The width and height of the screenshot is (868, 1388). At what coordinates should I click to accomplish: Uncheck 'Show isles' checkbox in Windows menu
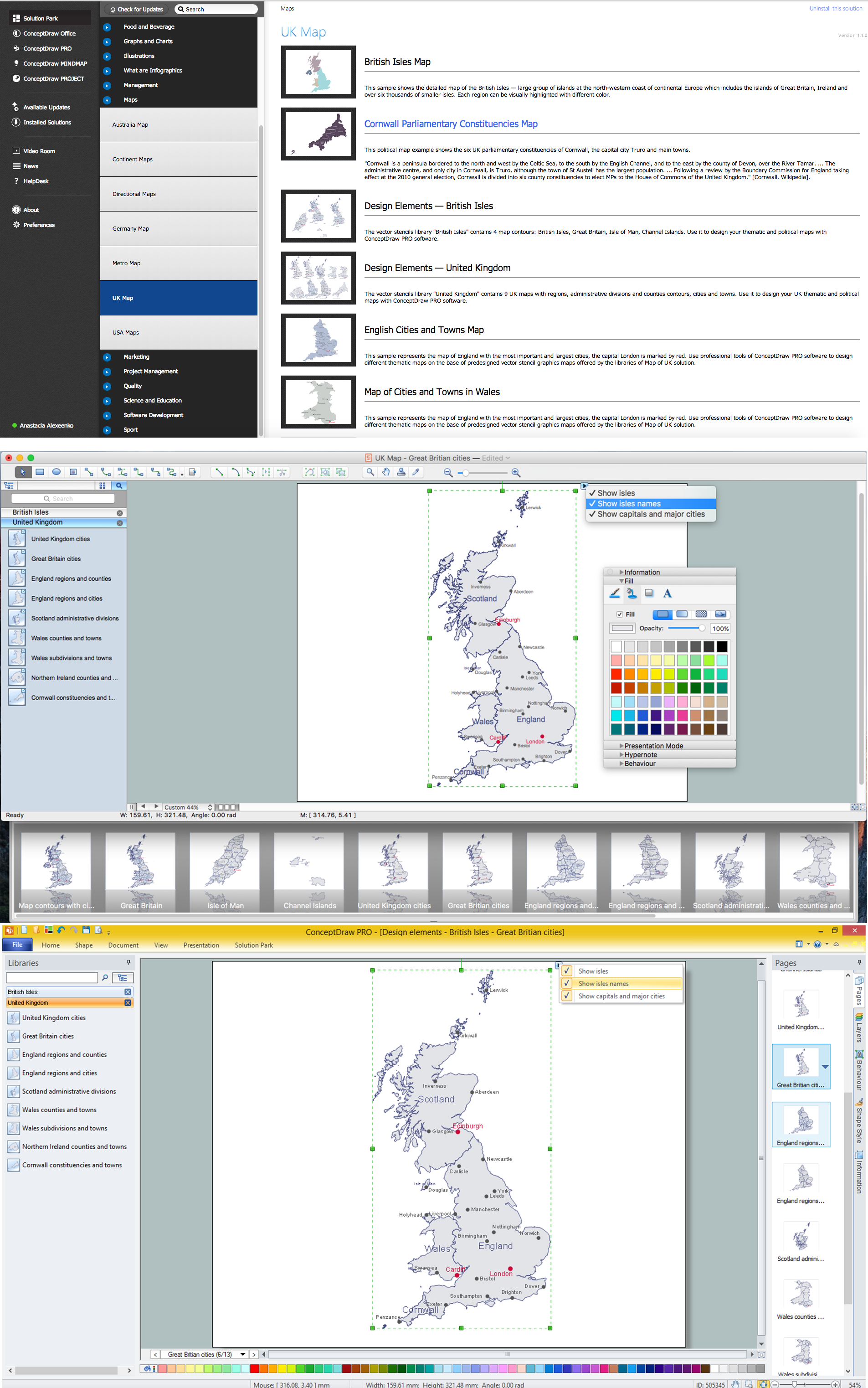(567, 970)
